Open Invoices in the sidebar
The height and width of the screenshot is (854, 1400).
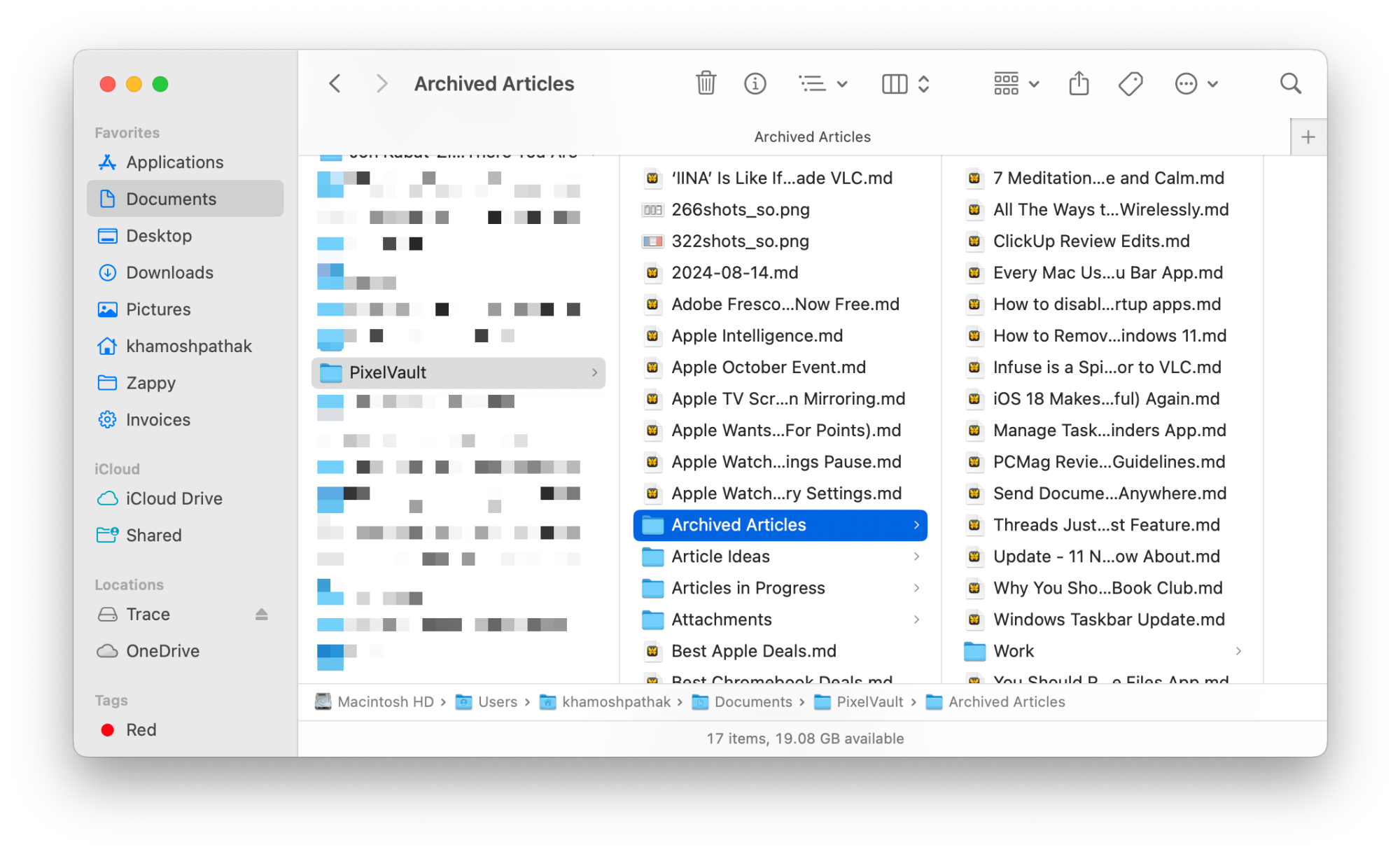185,419
